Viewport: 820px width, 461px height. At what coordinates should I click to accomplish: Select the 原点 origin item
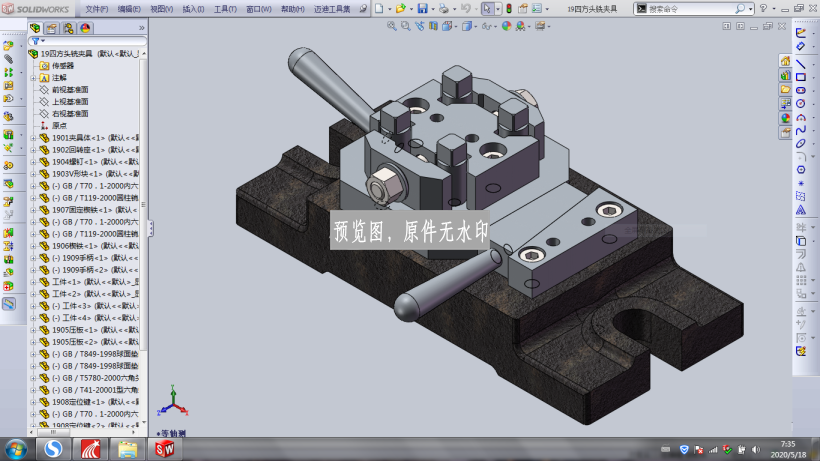click(x=59, y=125)
